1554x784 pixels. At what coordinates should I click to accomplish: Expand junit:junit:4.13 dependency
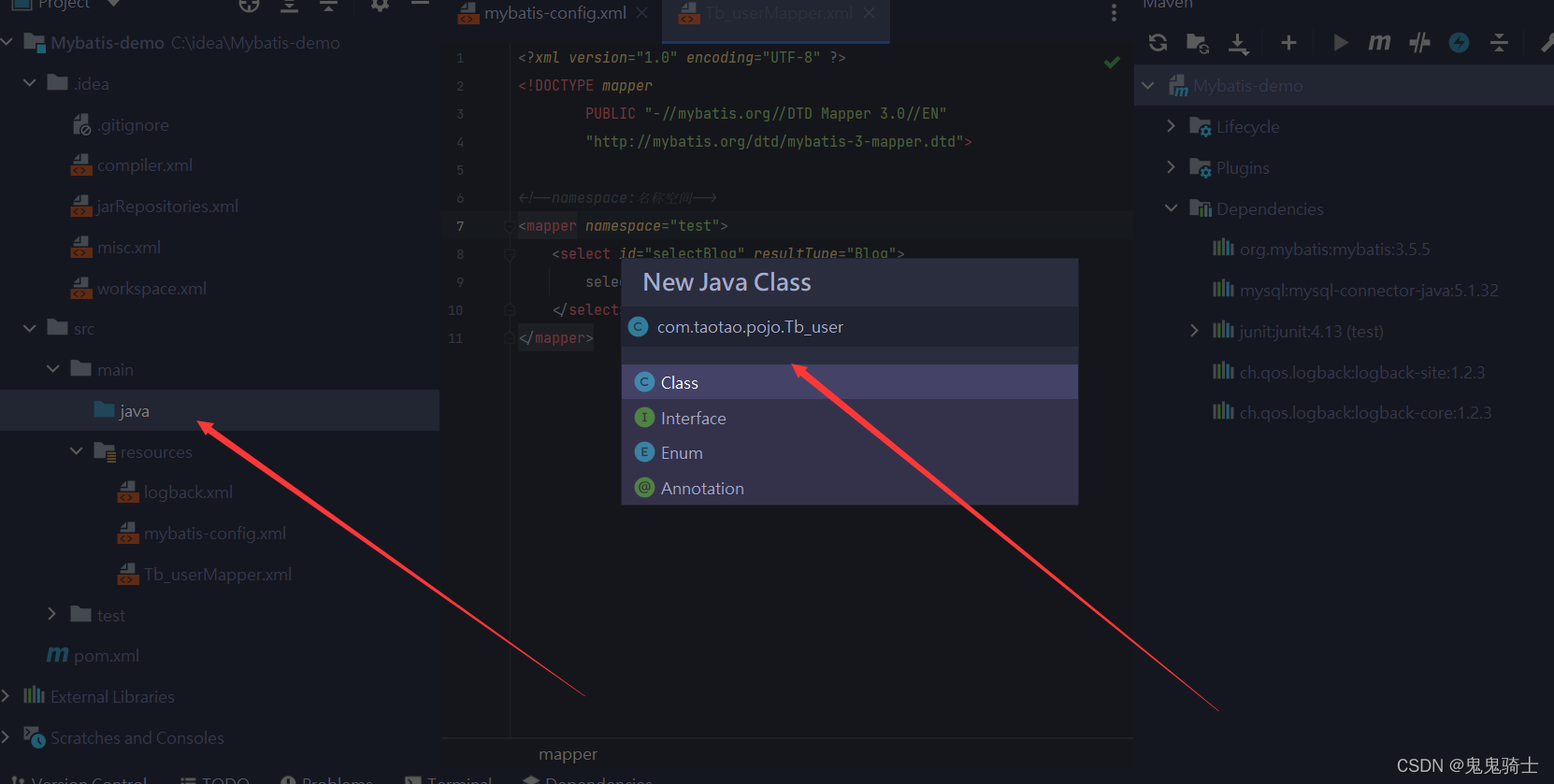[1194, 330]
